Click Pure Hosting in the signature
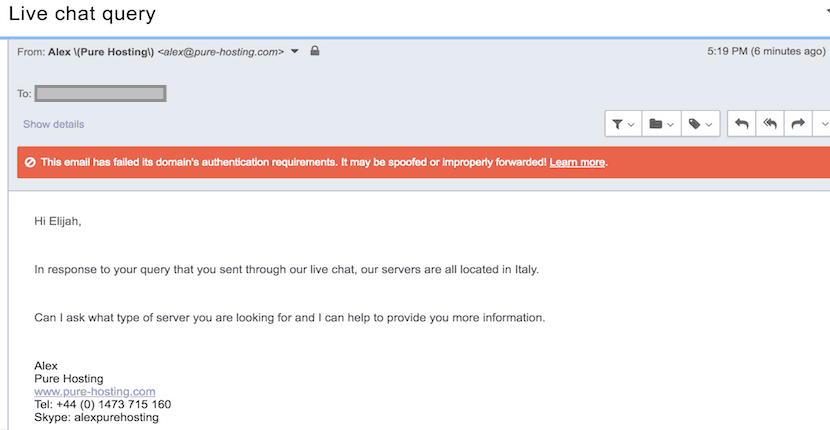This screenshot has width=830, height=430. point(69,379)
